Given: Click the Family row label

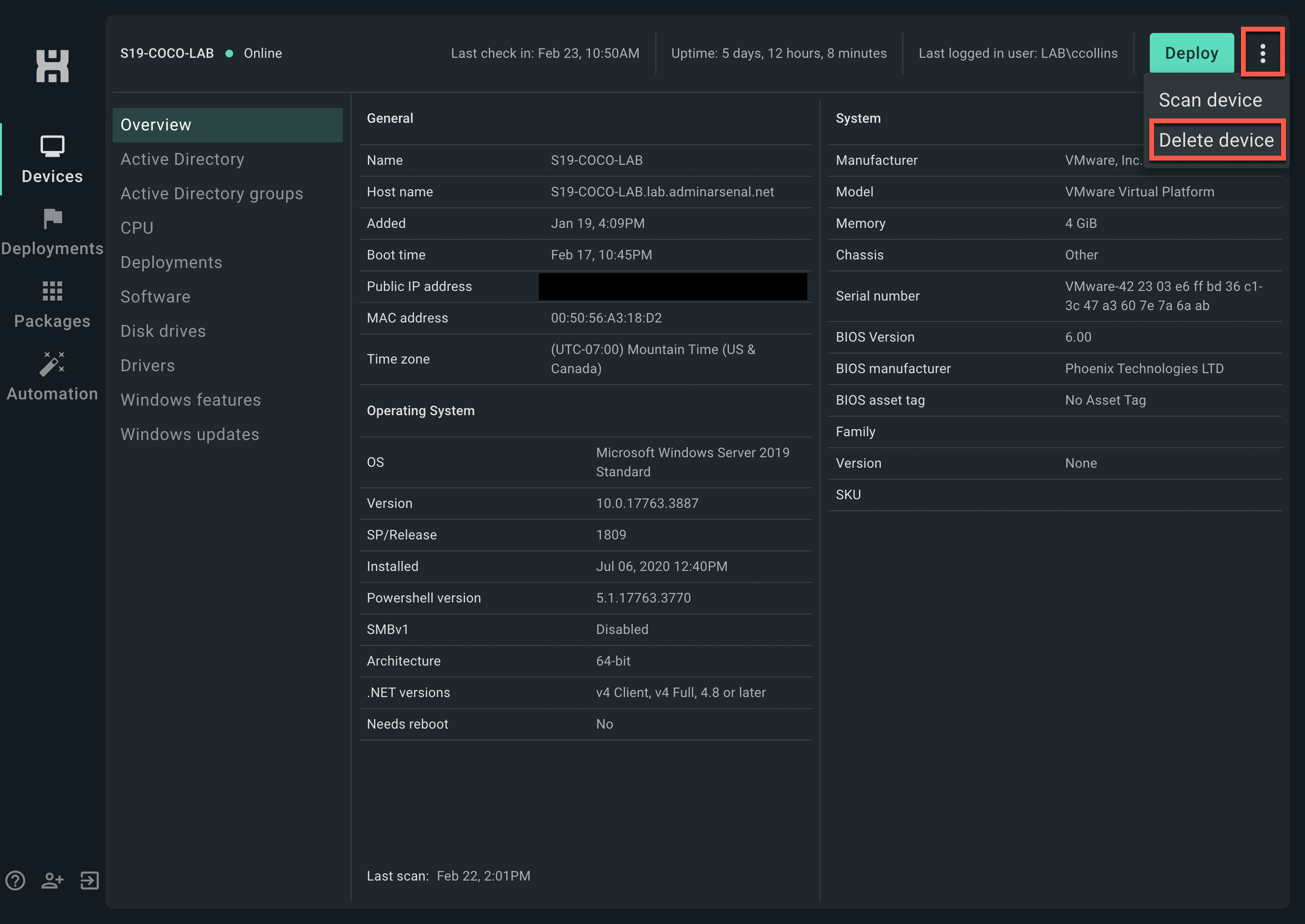Looking at the screenshot, I should tap(855, 431).
